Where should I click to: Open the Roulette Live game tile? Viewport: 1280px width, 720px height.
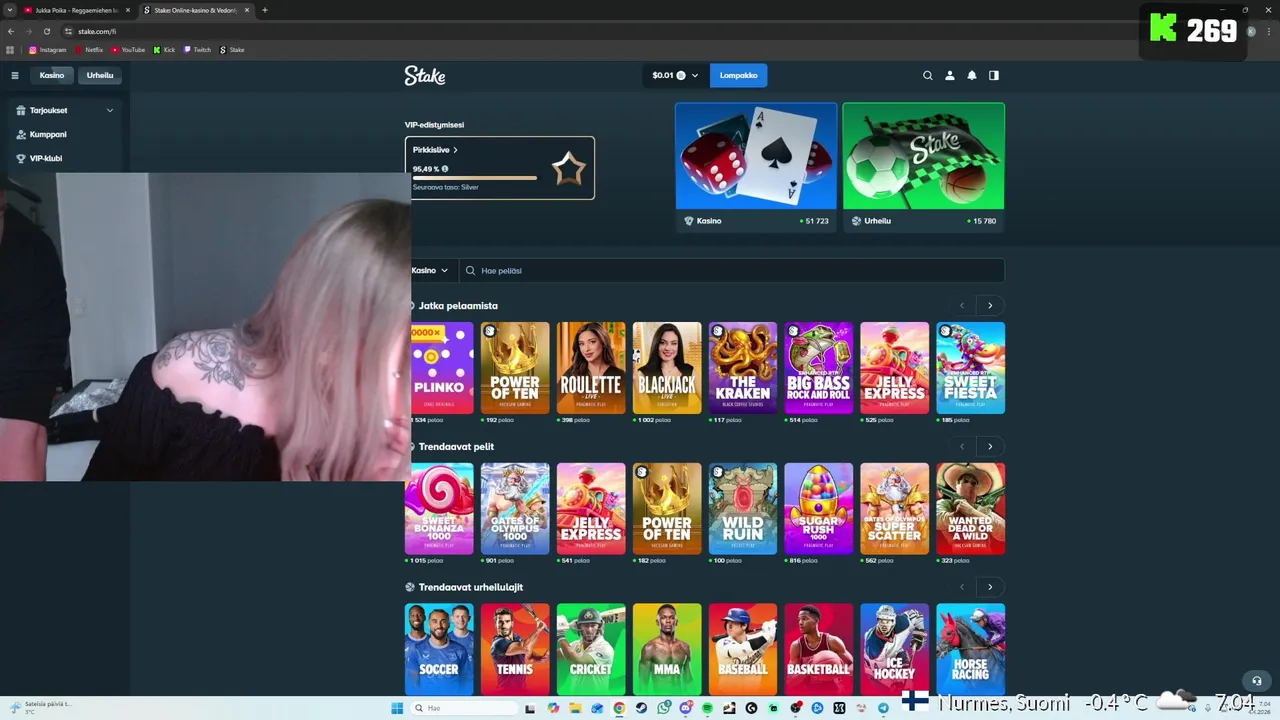(591, 368)
